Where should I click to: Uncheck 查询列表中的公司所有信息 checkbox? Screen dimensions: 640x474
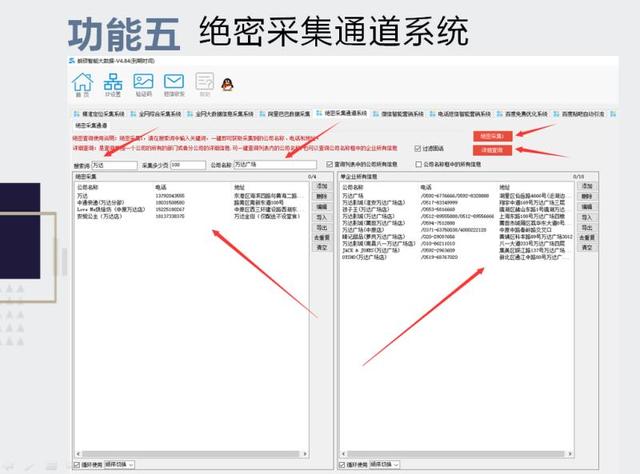click(x=329, y=164)
